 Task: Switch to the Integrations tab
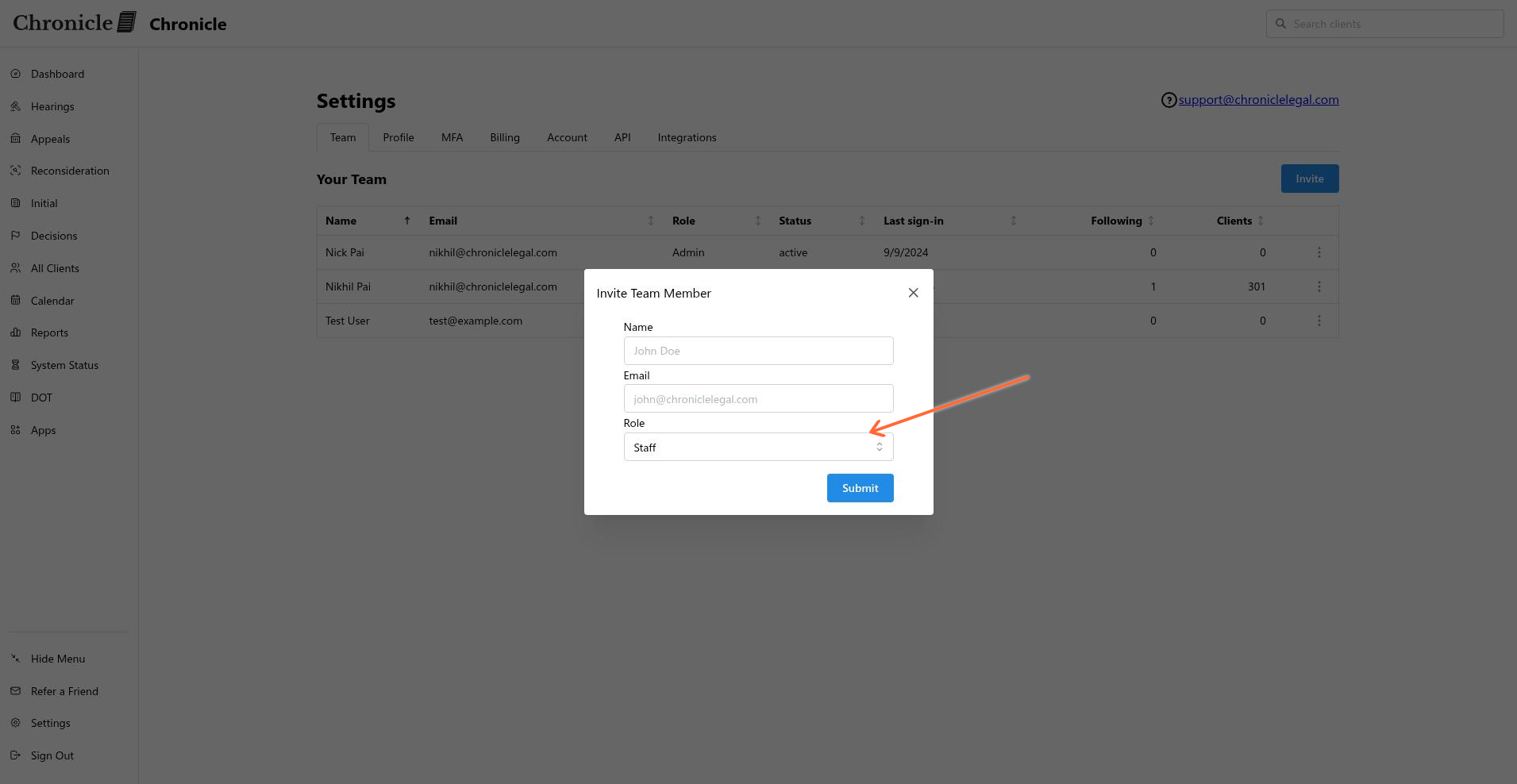coord(687,137)
